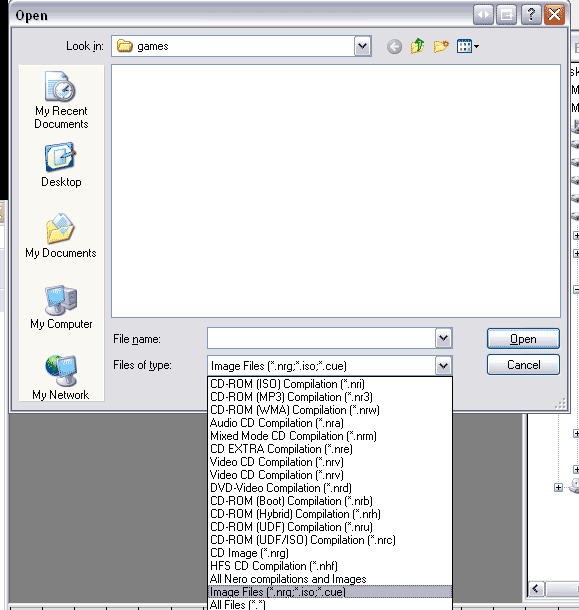579x610 pixels.
Task: Choose CD-ROM (UDF/ISO) Compilation (*.nrc)
Action: click(330, 540)
